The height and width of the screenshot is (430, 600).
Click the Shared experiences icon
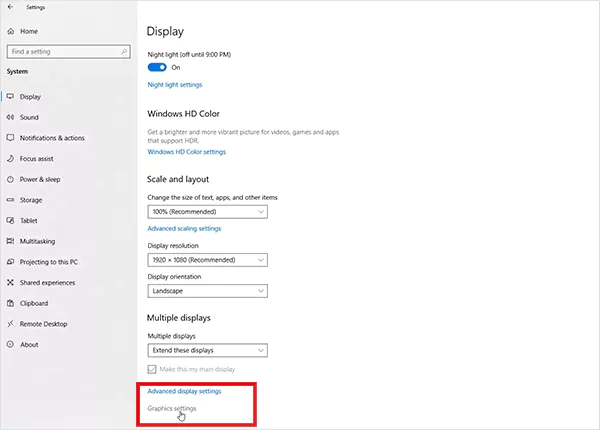pyautogui.click(x=10, y=282)
